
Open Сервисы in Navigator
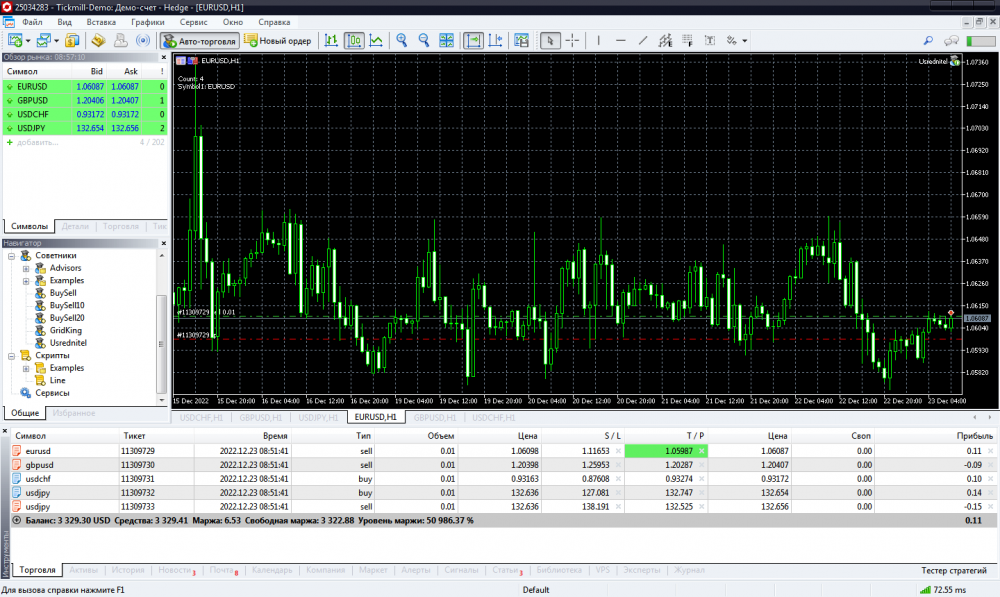(52, 393)
